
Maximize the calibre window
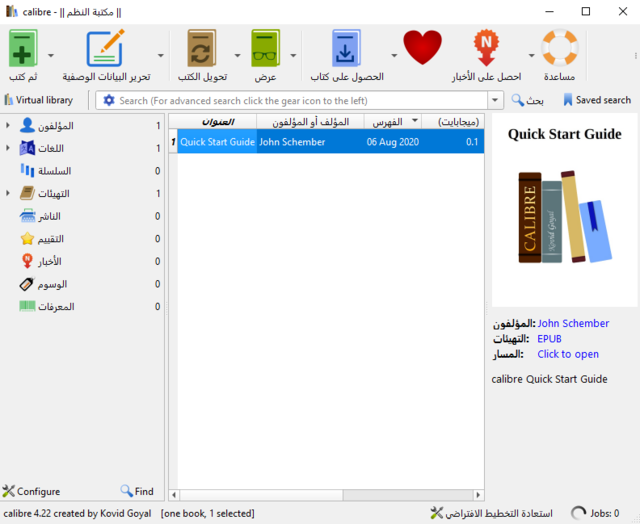point(586,11)
